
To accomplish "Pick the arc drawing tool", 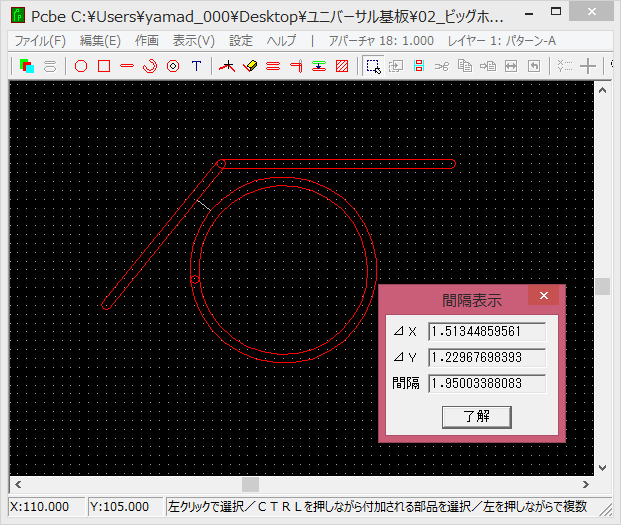I will (150, 66).
